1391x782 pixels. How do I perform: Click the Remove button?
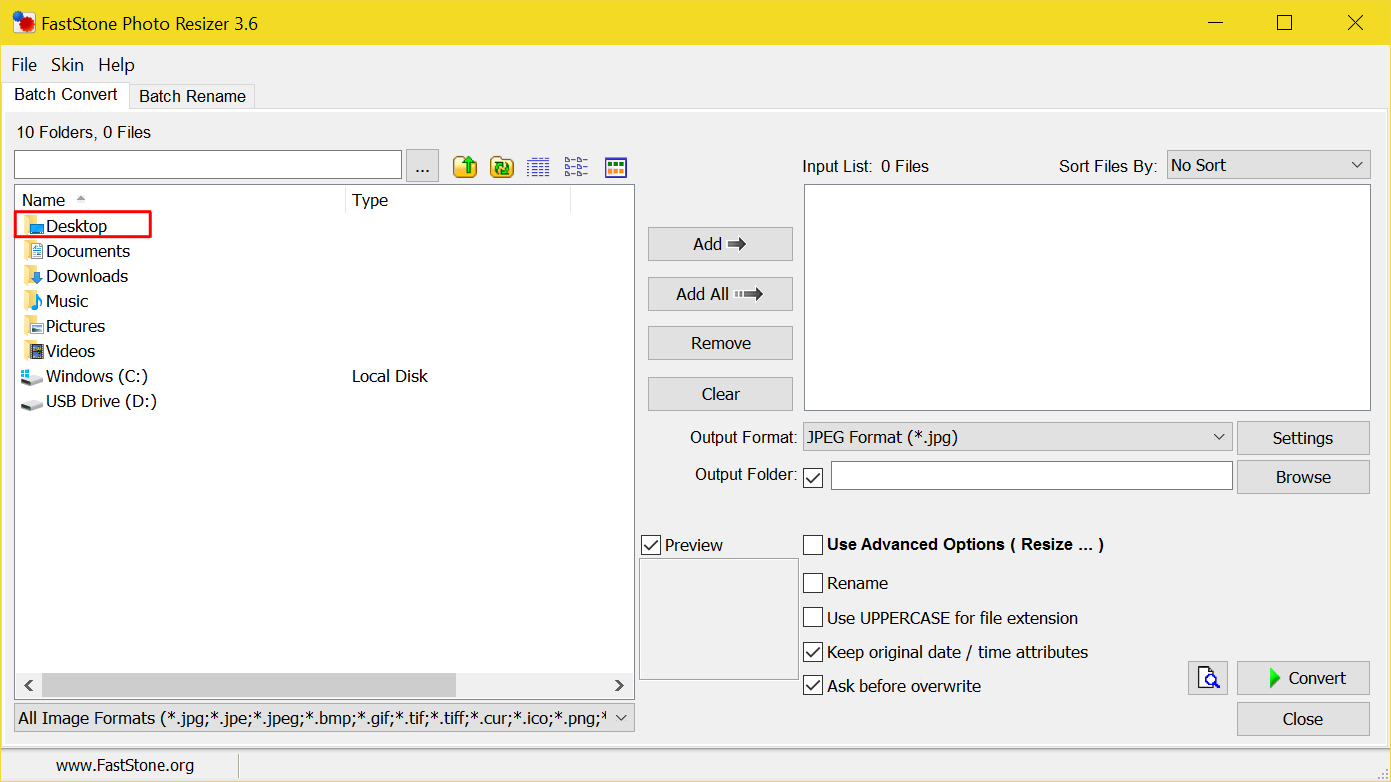tap(720, 343)
